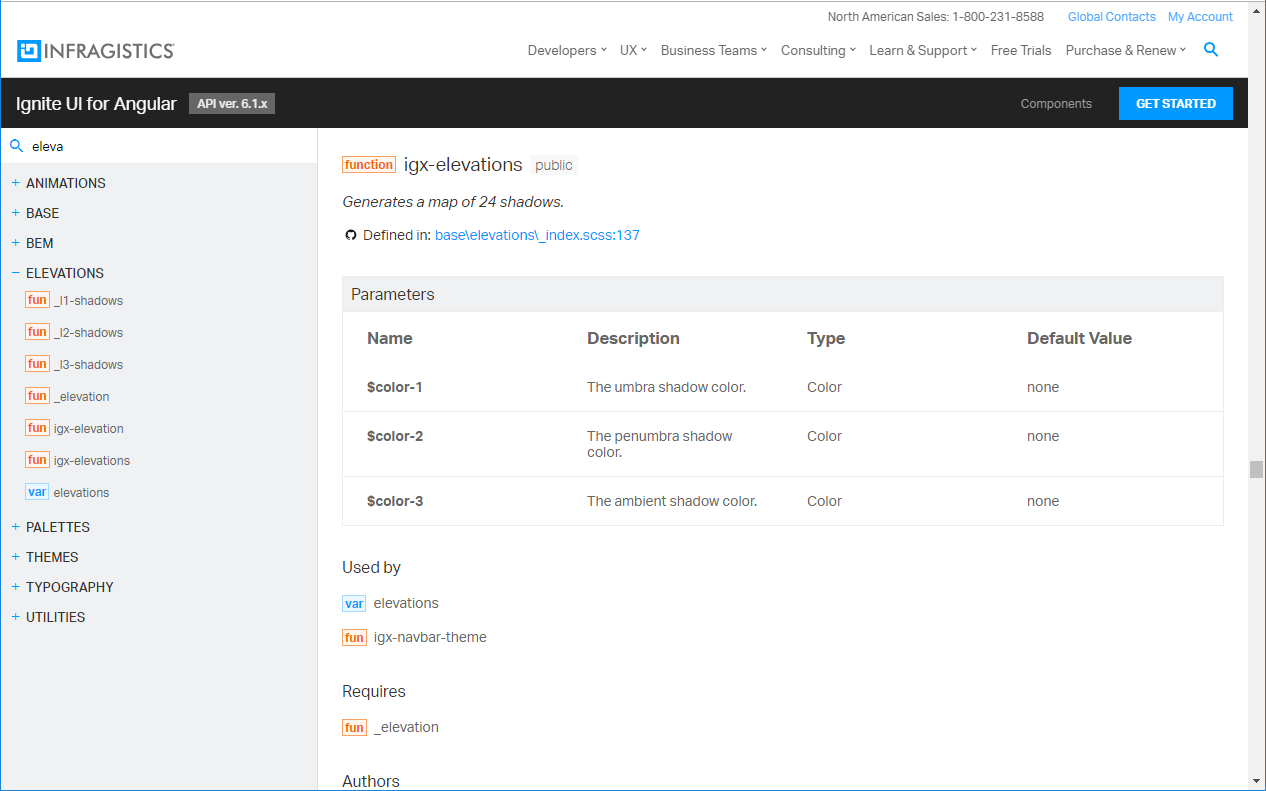1266x791 pixels.
Task: Expand the UTILITIES group
Action: click(15, 617)
